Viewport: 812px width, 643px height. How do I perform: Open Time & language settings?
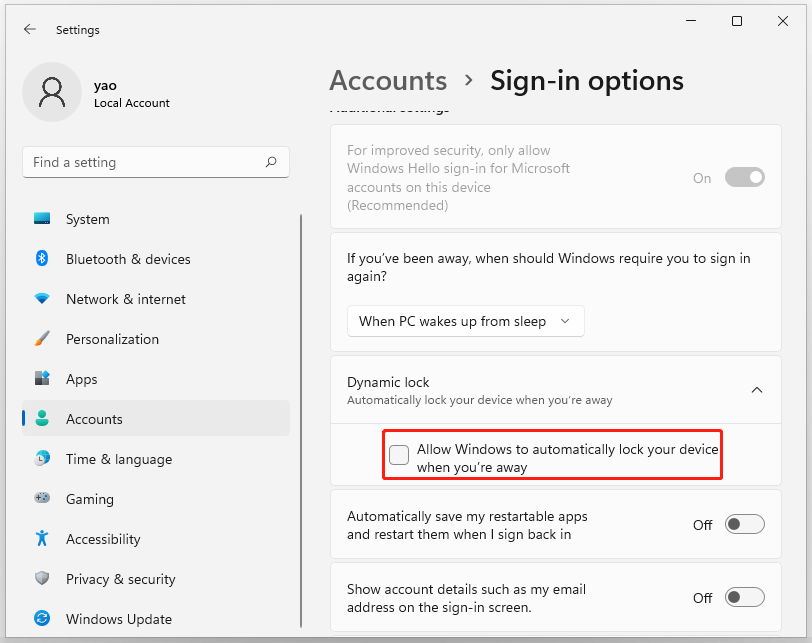(118, 459)
